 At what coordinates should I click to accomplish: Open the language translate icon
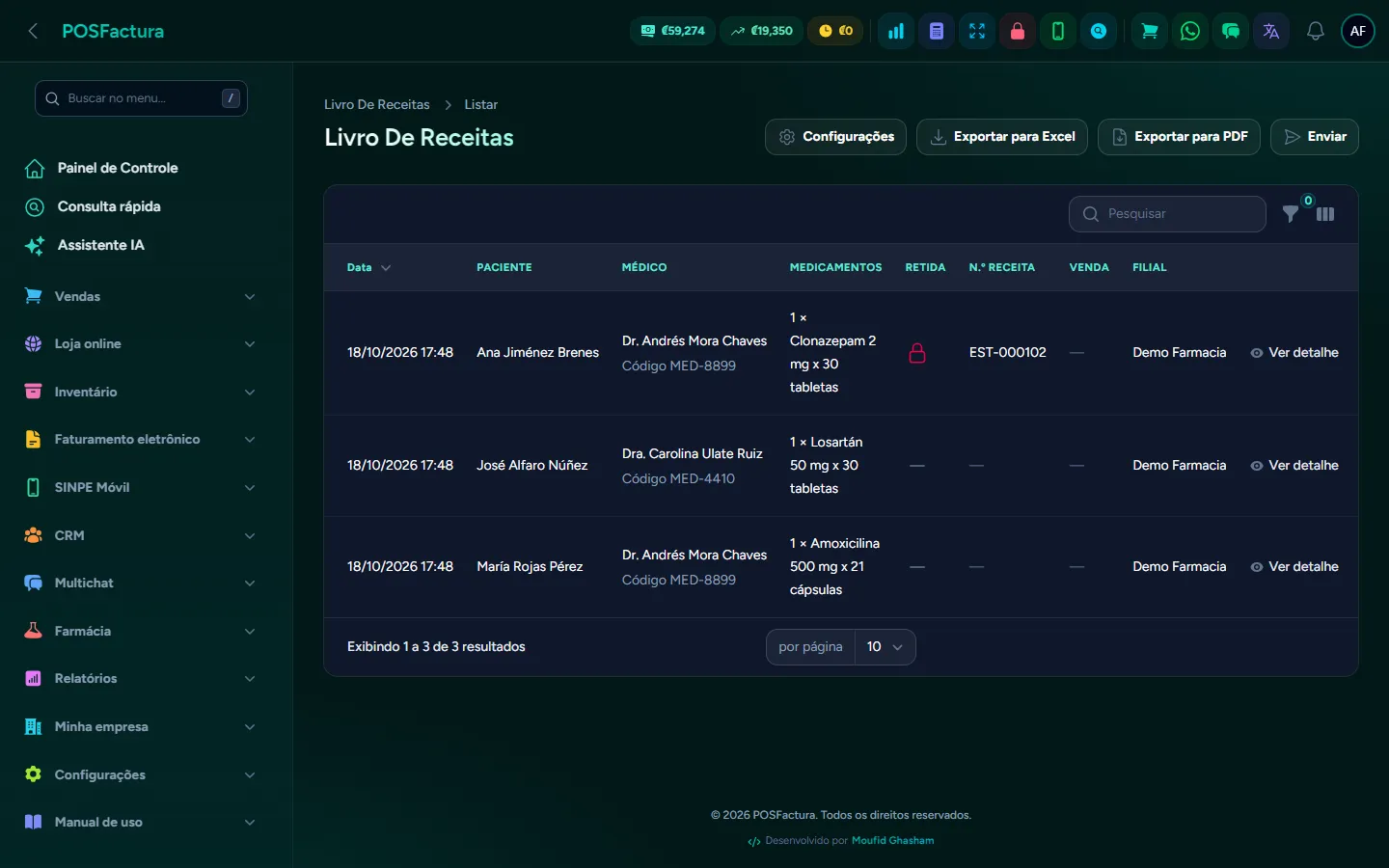(x=1271, y=31)
